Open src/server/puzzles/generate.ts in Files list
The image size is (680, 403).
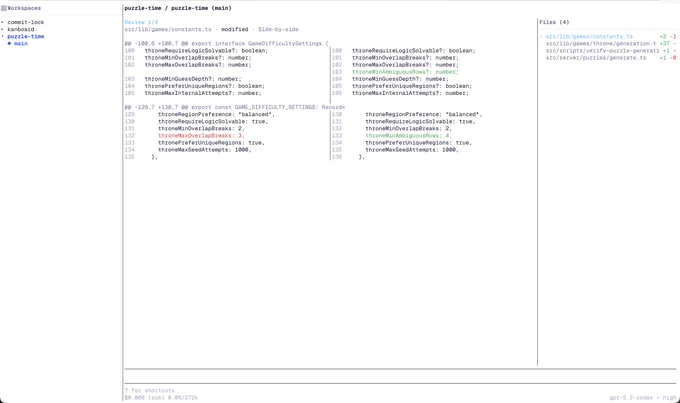pos(596,57)
